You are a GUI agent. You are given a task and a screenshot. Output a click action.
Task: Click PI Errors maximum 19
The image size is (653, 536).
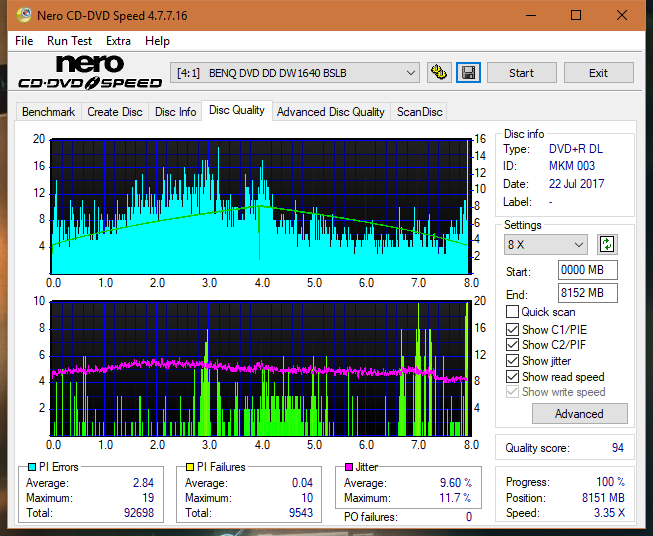(148, 498)
